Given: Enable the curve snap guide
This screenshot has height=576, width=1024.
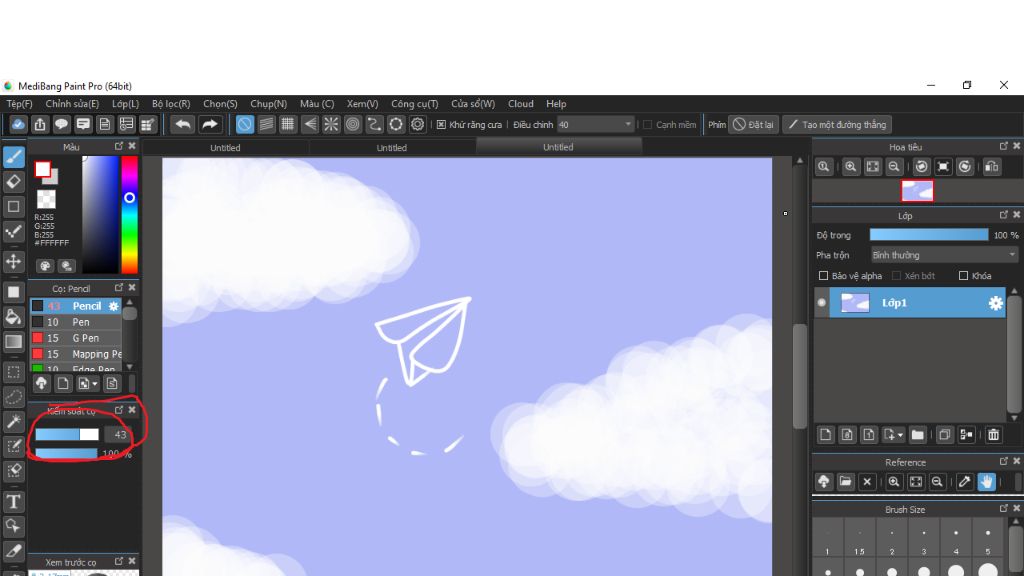Looking at the screenshot, I should click(x=374, y=124).
